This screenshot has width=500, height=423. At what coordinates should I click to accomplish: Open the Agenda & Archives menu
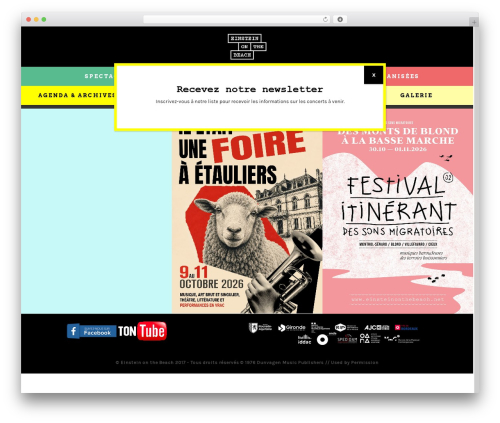tap(77, 95)
